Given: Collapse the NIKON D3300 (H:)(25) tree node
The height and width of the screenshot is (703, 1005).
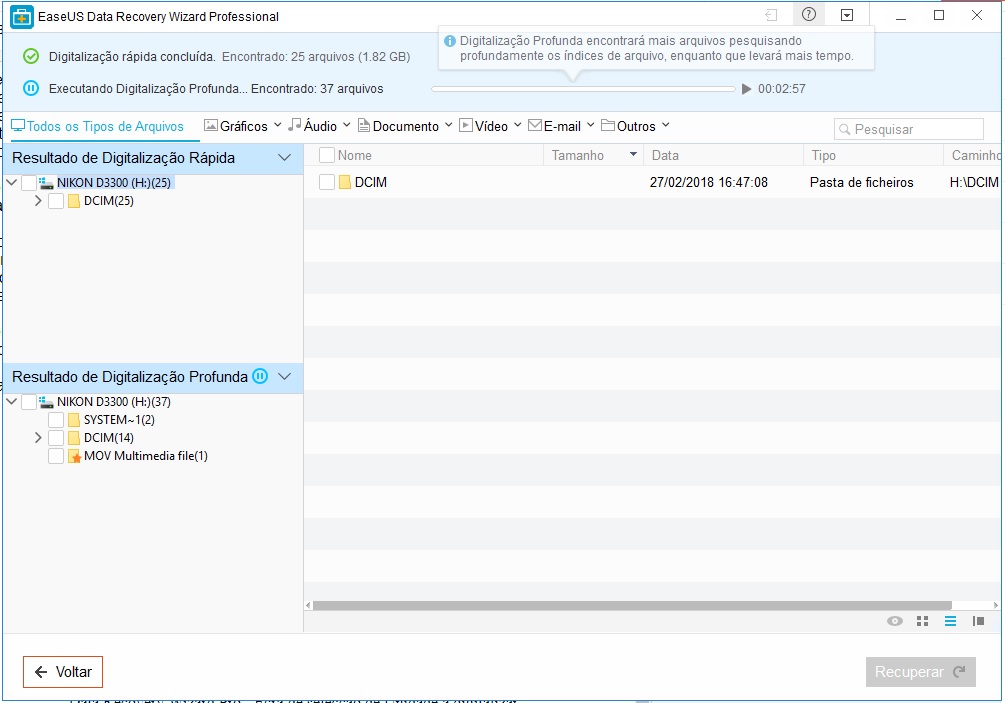Looking at the screenshot, I should (12, 183).
